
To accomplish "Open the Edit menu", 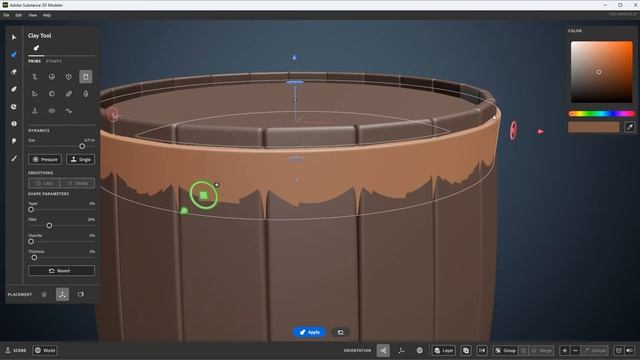I will pos(18,15).
